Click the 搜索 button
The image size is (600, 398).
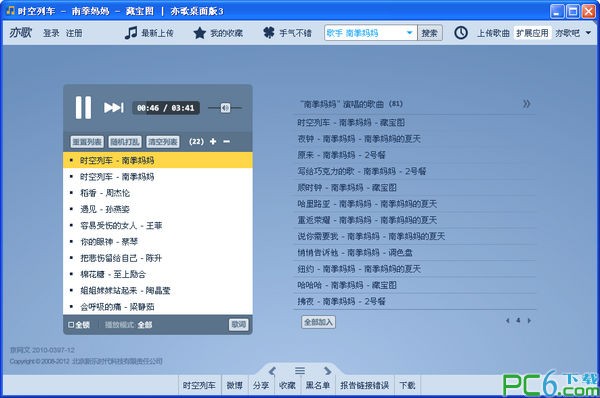[430, 33]
